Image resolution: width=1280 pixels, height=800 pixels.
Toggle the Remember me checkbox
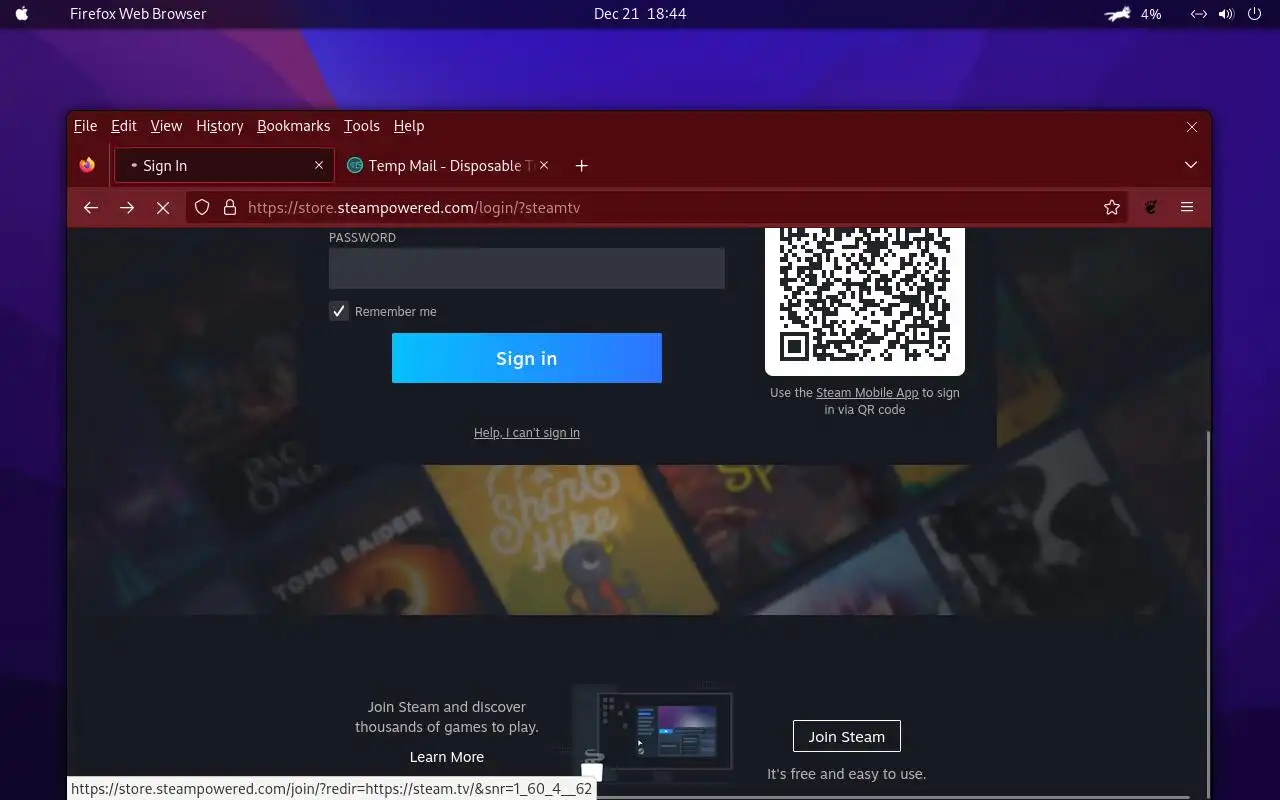point(339,311)
